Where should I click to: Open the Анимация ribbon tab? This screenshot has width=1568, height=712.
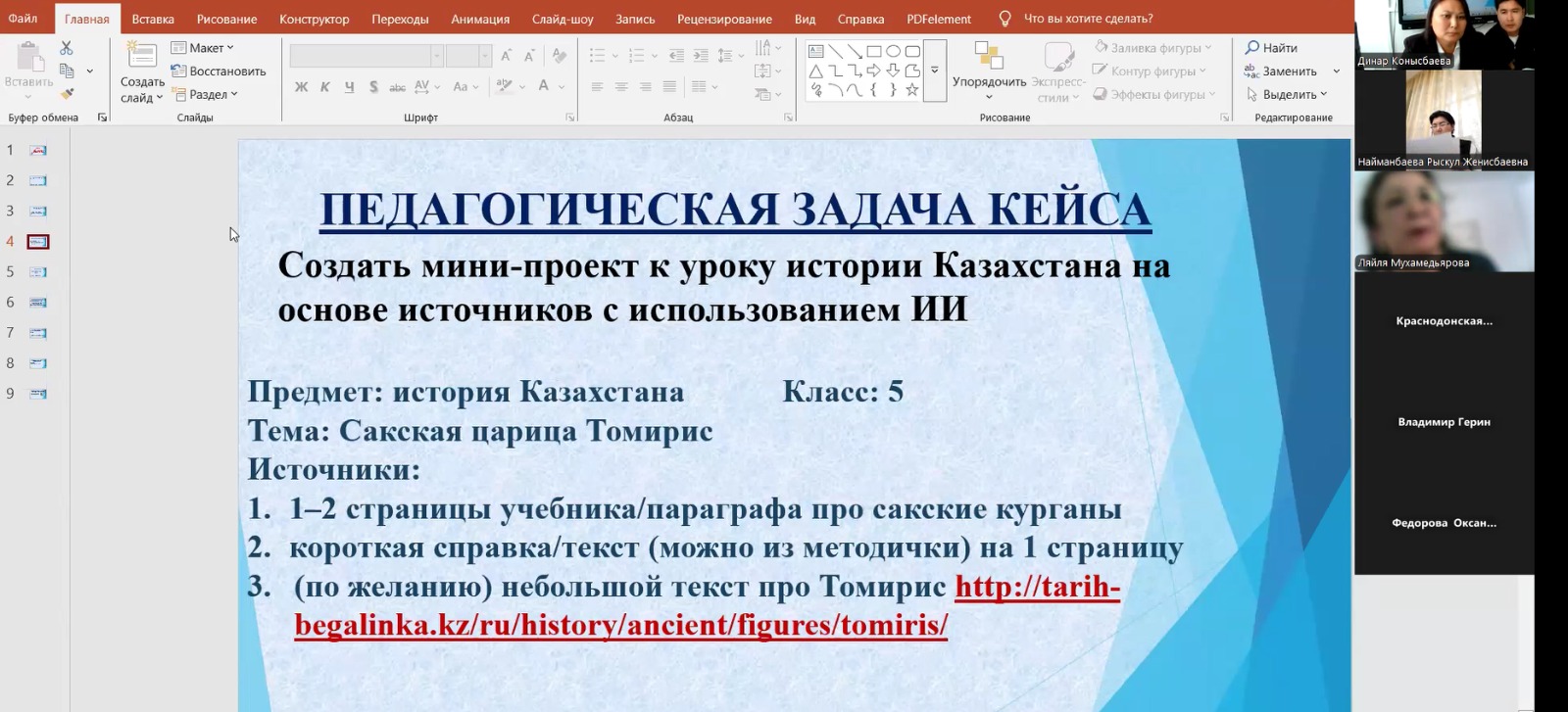pos(479,19)
